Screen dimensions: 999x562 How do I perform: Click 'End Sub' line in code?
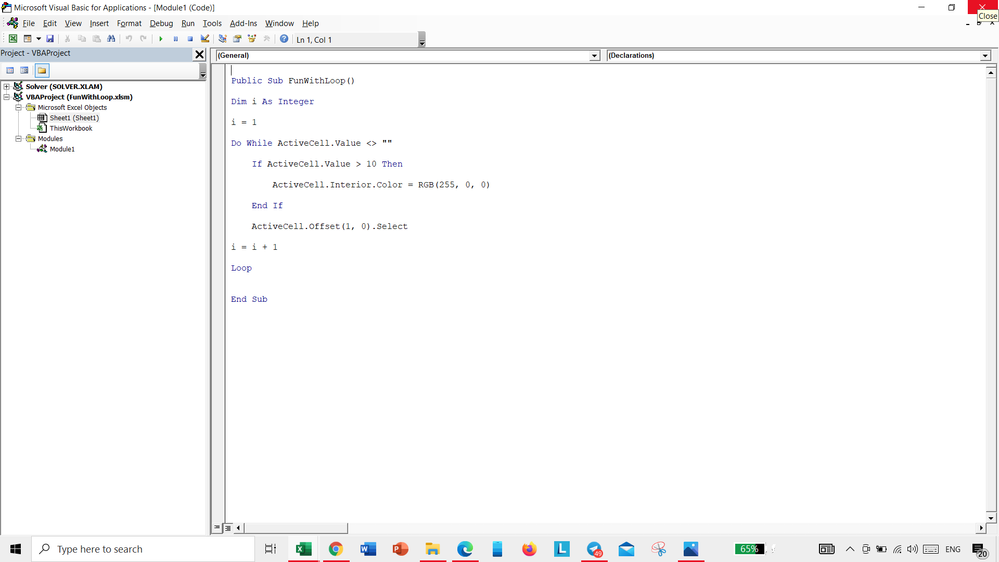point(249,299)
